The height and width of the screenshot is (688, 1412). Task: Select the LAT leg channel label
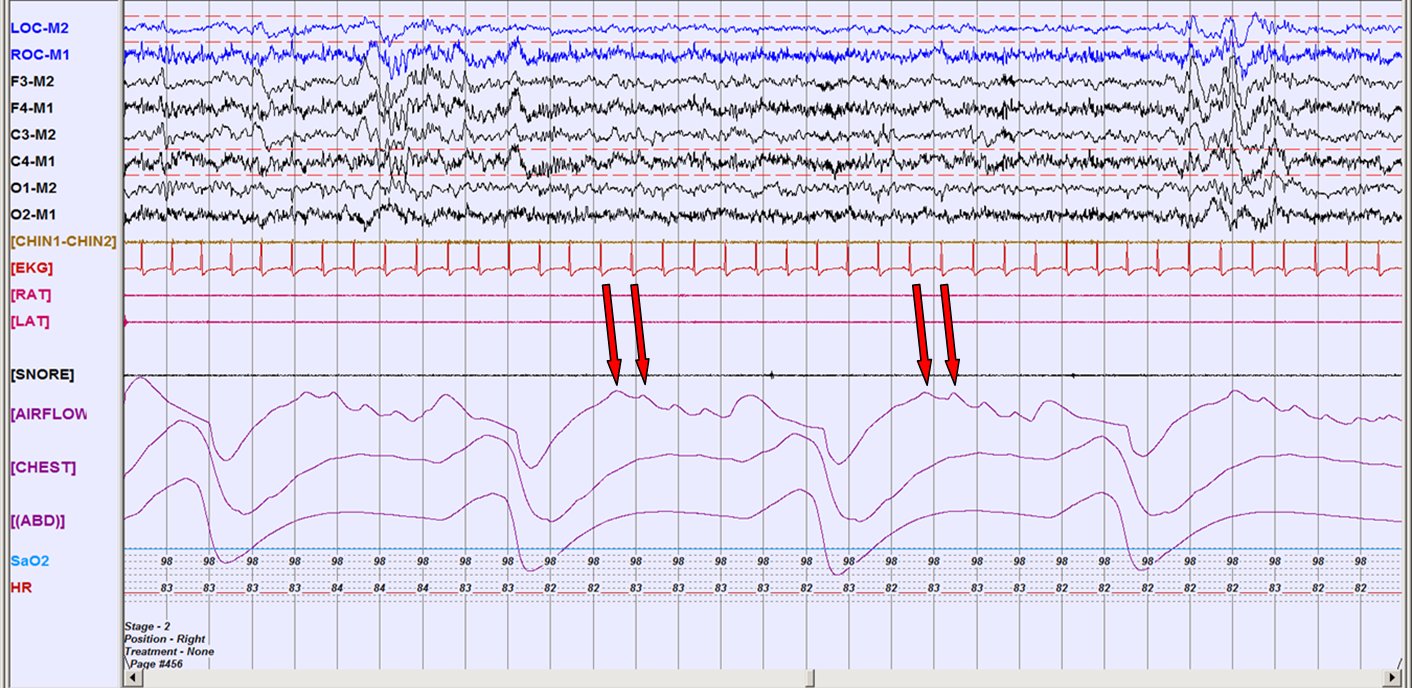tap(30, 321)
